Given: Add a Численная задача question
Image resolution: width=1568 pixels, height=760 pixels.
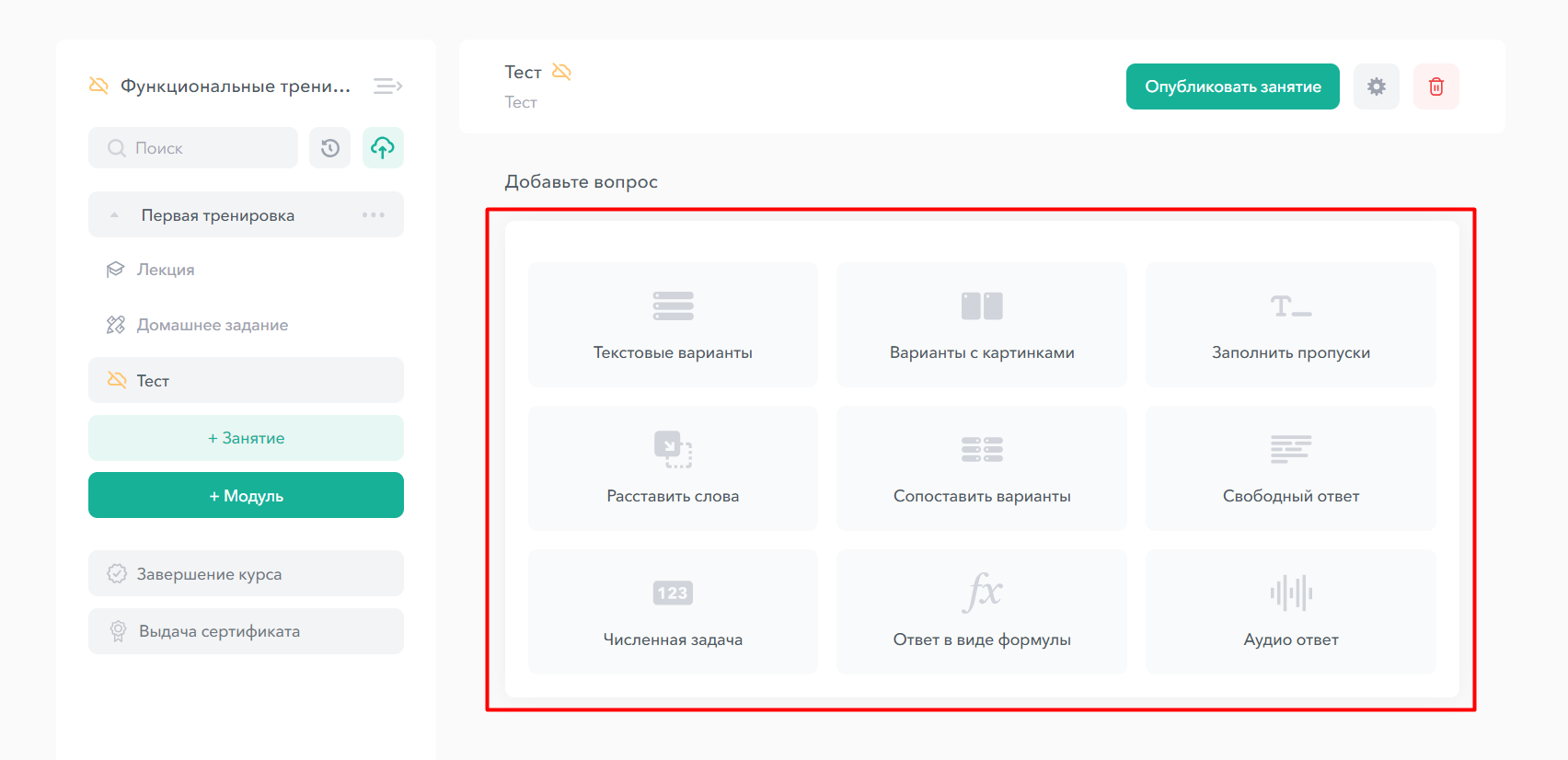Looking at the screenshot, I should tap(673, 612).
